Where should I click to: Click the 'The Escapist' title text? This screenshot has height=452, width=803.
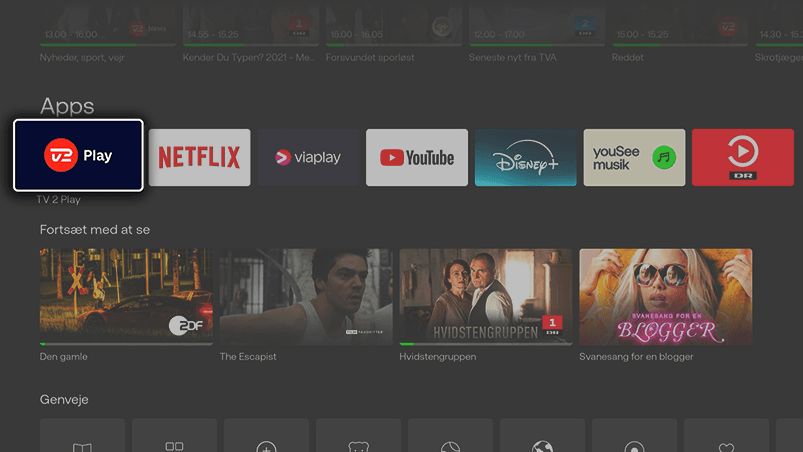click(248, 357)
